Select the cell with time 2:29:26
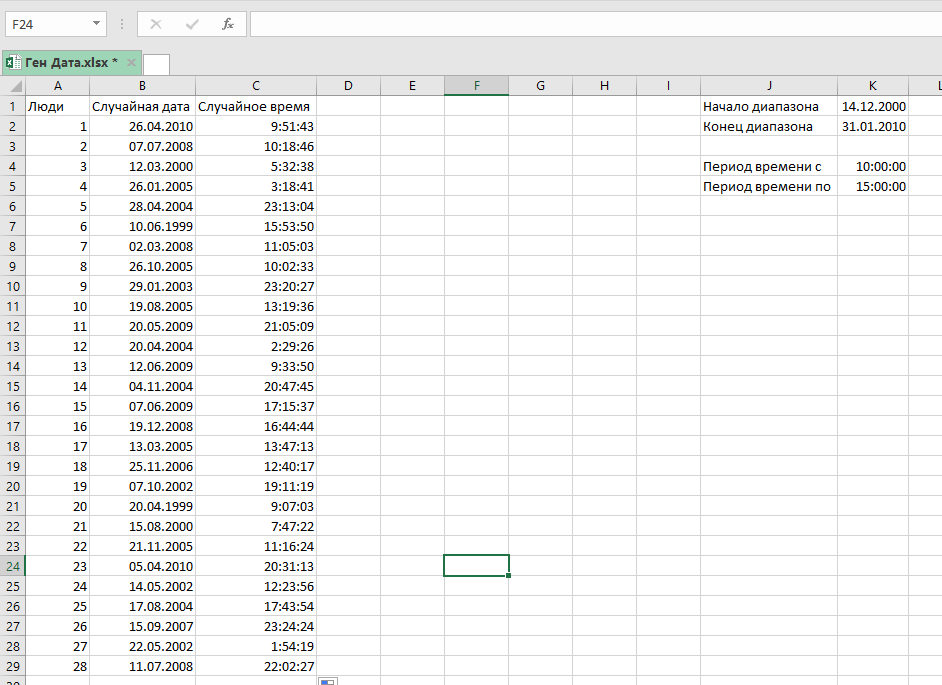The image size is (942, 685). 256,346
